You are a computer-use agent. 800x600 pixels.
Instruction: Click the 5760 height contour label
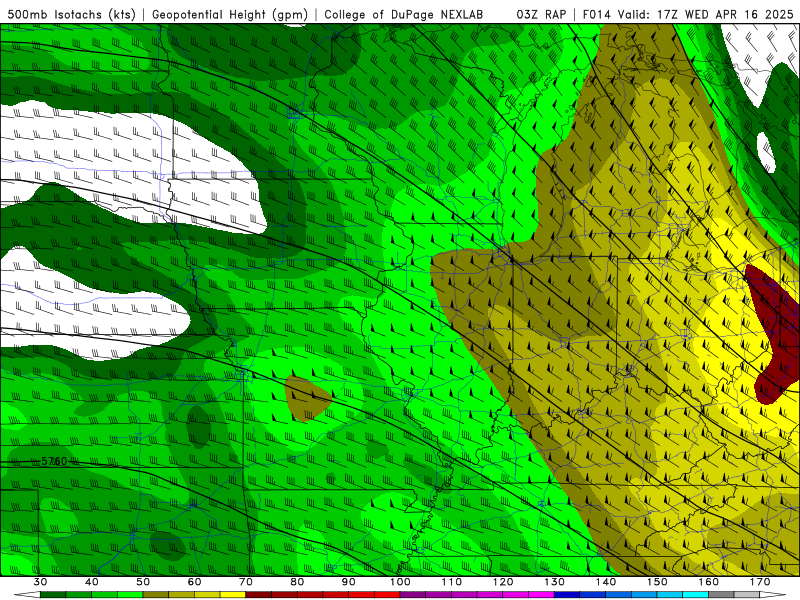click(54, 462)
